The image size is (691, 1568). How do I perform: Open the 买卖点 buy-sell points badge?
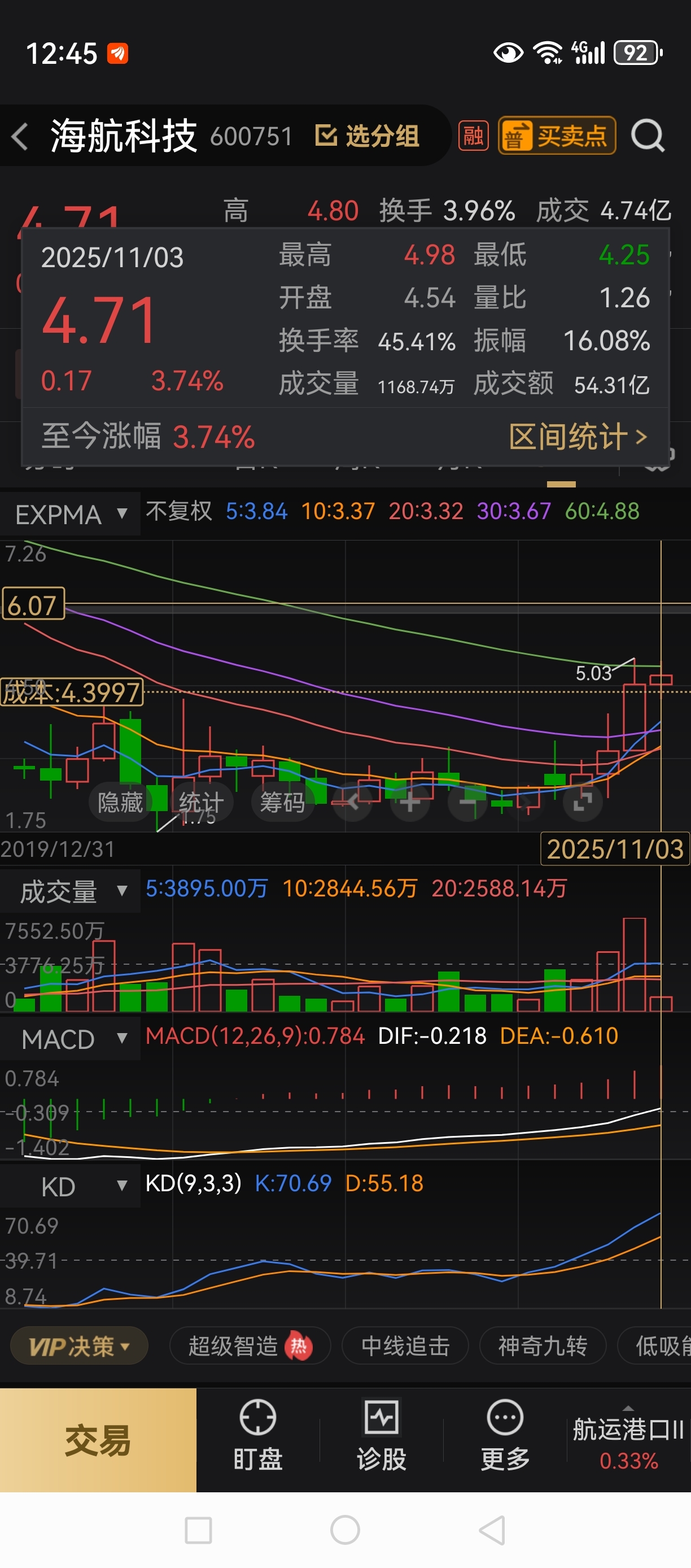pyautogui.click(x=557, y=136)
